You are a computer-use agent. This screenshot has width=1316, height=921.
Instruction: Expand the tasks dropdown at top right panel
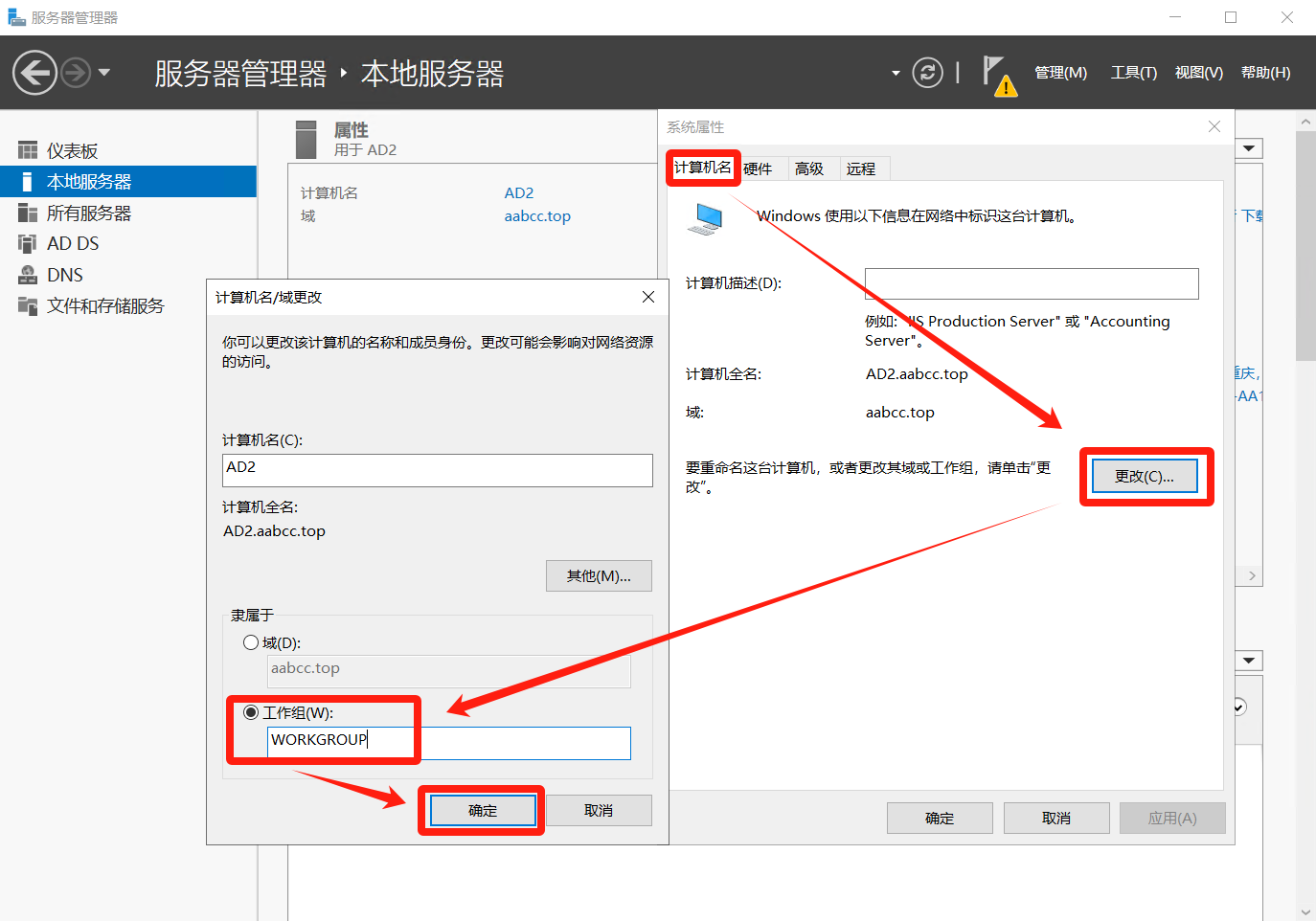(1249, 149)
